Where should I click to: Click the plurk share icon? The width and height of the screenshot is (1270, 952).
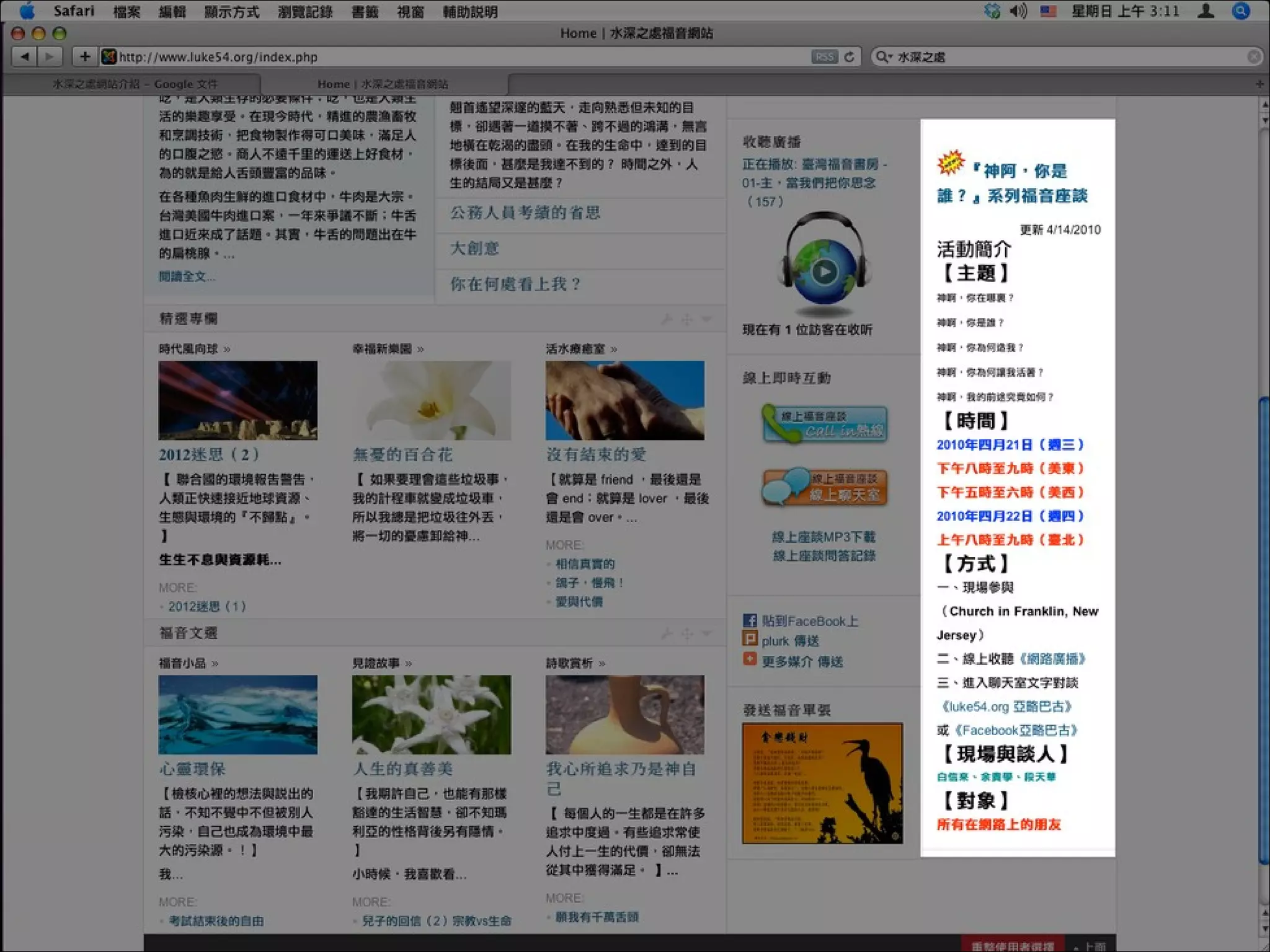750,639
